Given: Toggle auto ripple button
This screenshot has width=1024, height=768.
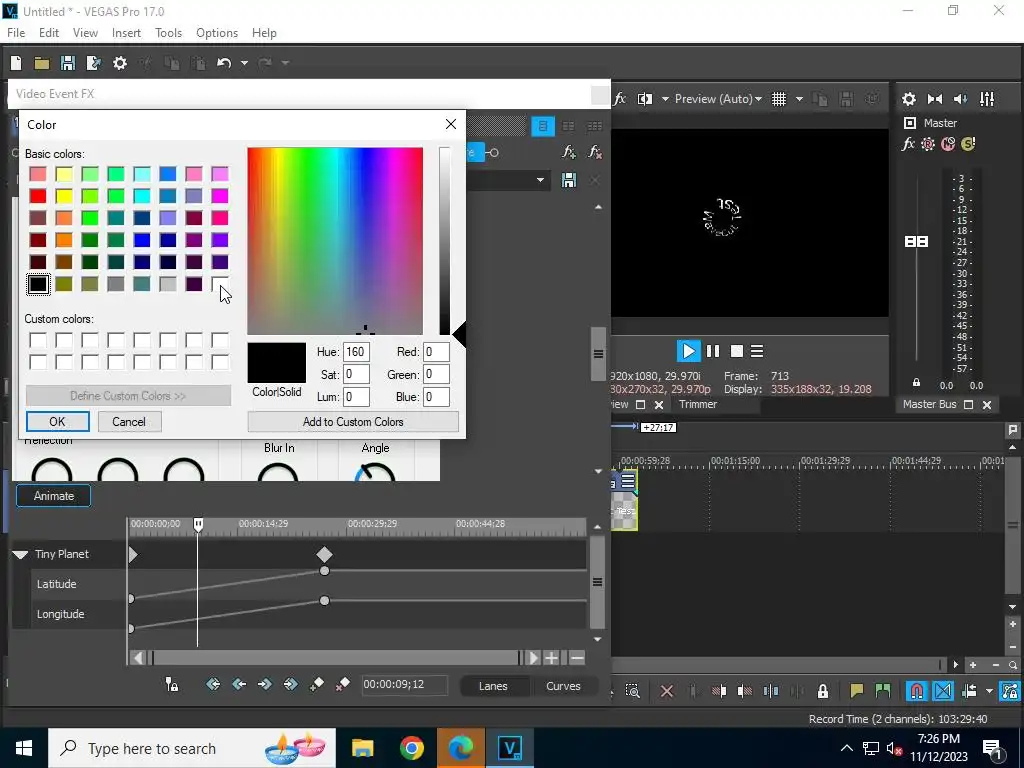Looking at the screenshot, I should click(x=969, y=691).
